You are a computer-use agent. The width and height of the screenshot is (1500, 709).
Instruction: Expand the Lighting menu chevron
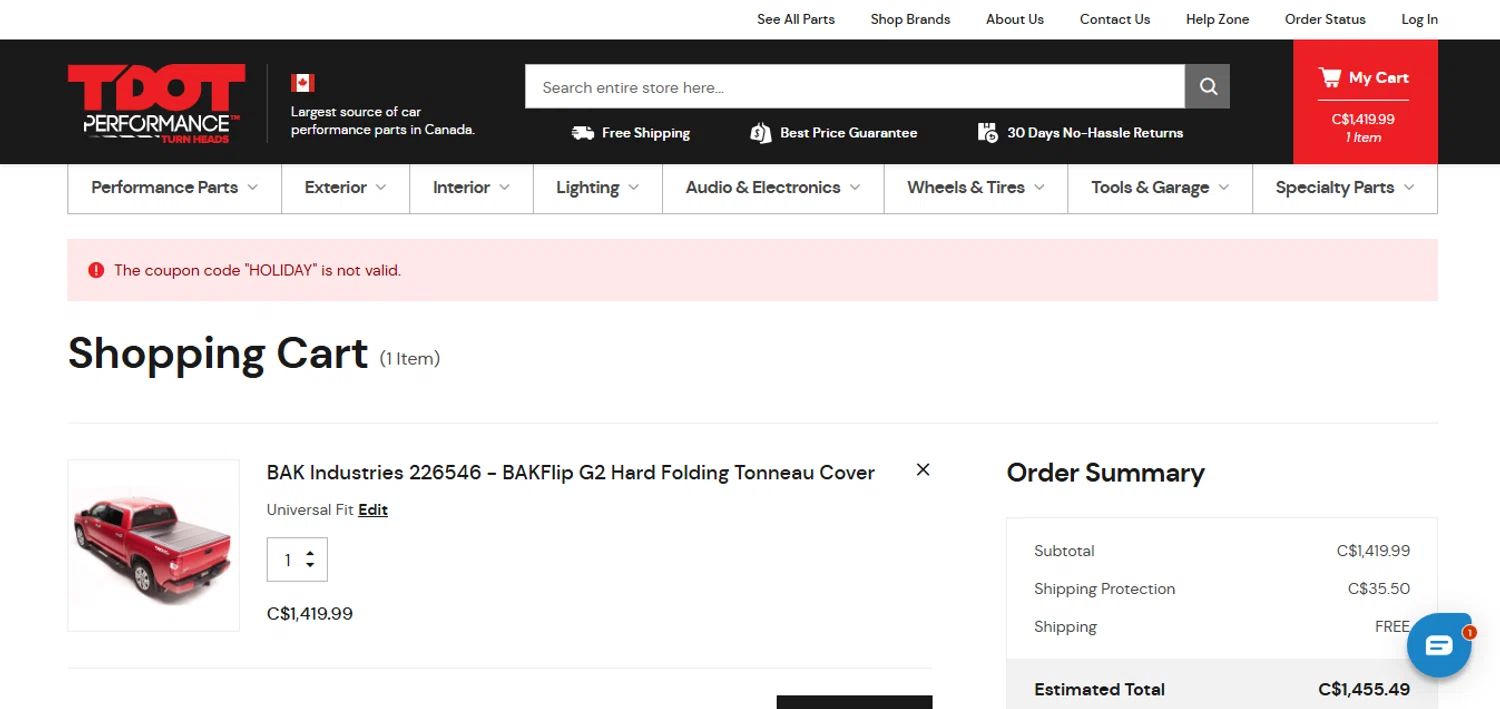[x=633, y=188]
